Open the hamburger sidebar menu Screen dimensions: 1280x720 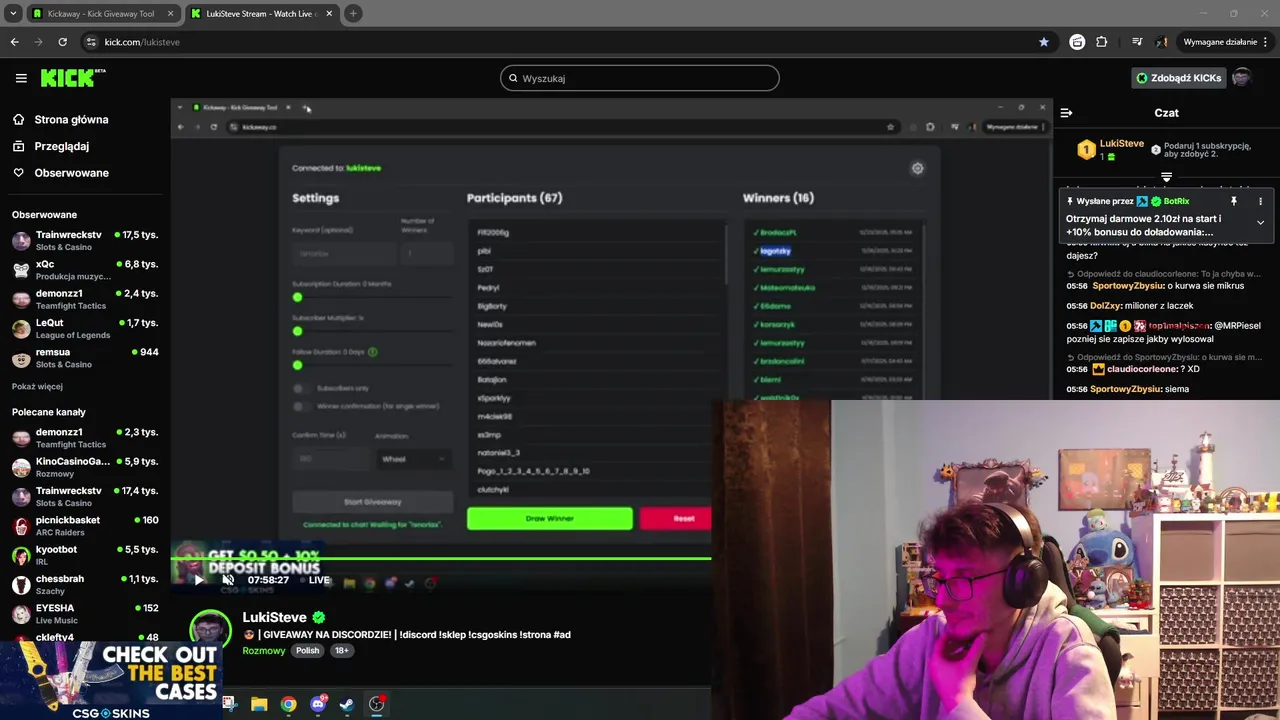coord(21,78)
